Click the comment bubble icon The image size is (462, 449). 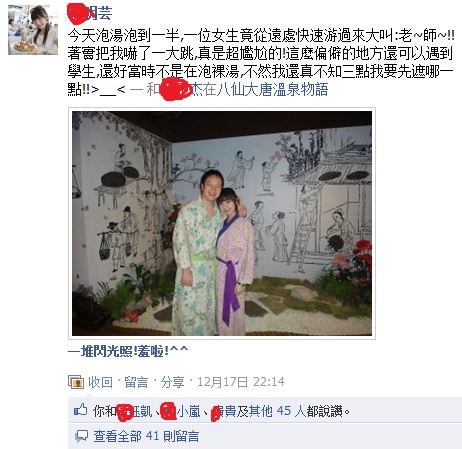click(82, 436)
